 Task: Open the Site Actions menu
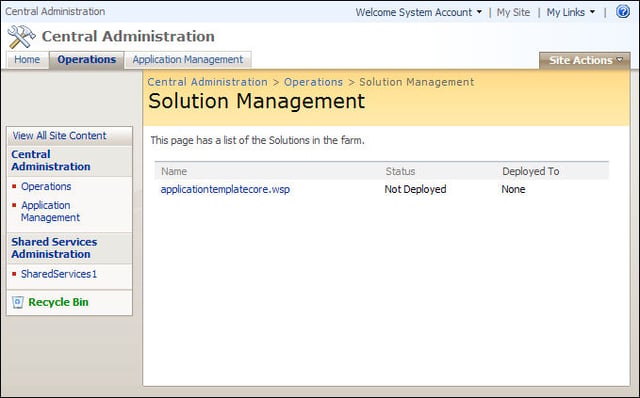point(585,60)
